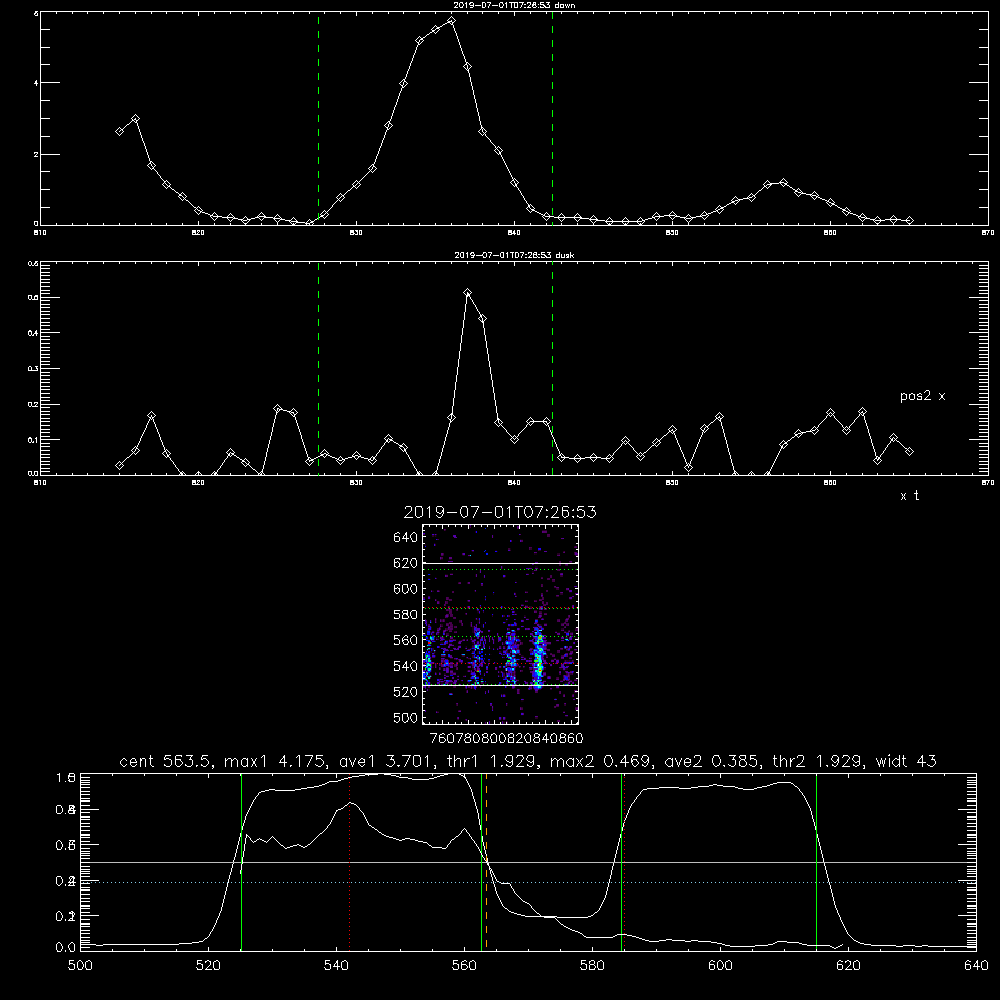Click the 'x t' label
This screenshot has height=1000, width=1000.
(909, 496)
